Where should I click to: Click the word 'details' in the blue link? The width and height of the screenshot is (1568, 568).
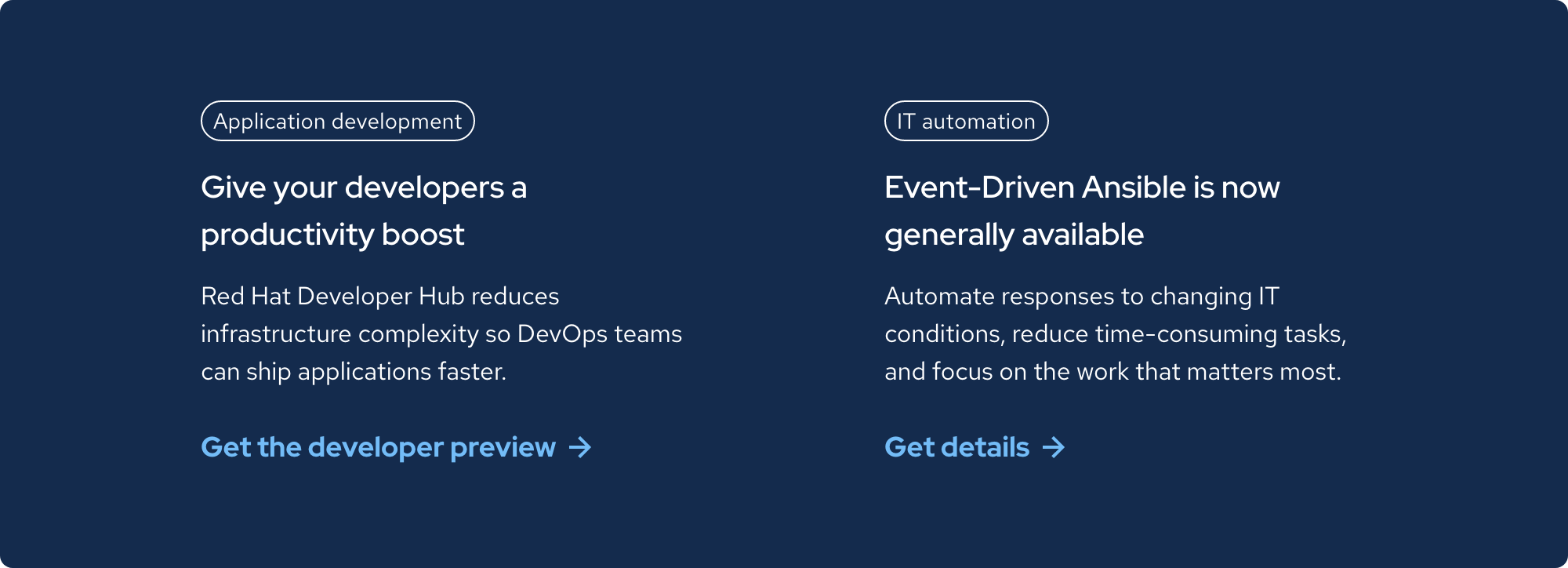click(985, 447)
